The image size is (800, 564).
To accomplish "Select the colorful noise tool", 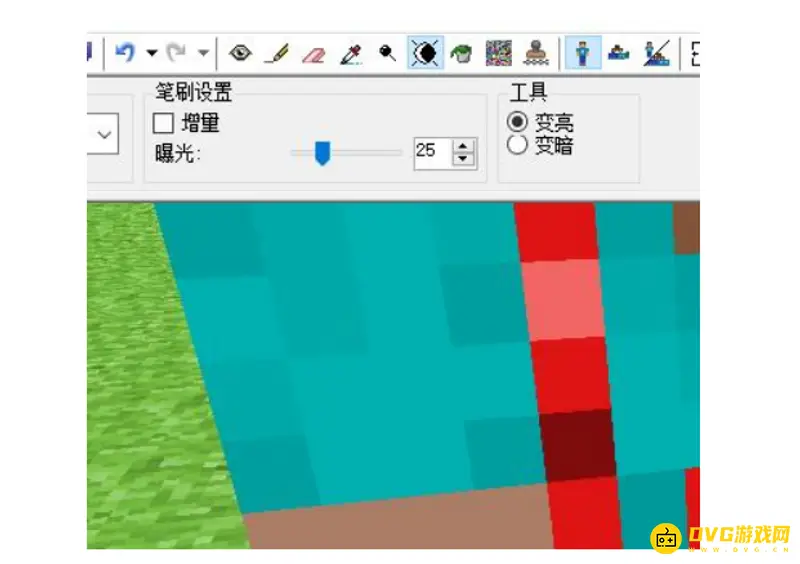I will click(x=498, y=53).
